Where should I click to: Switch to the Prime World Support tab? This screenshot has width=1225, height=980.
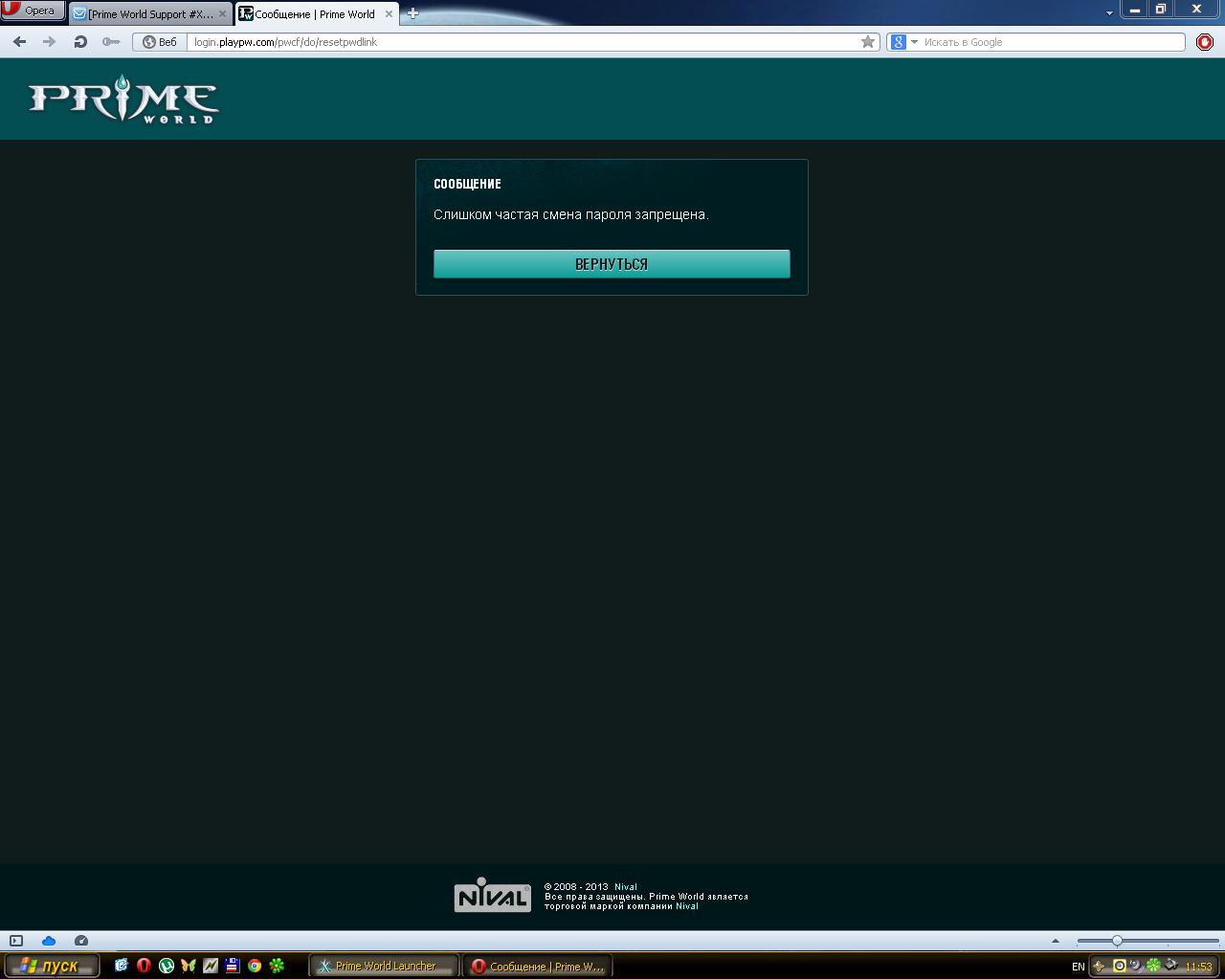point(151,13)
